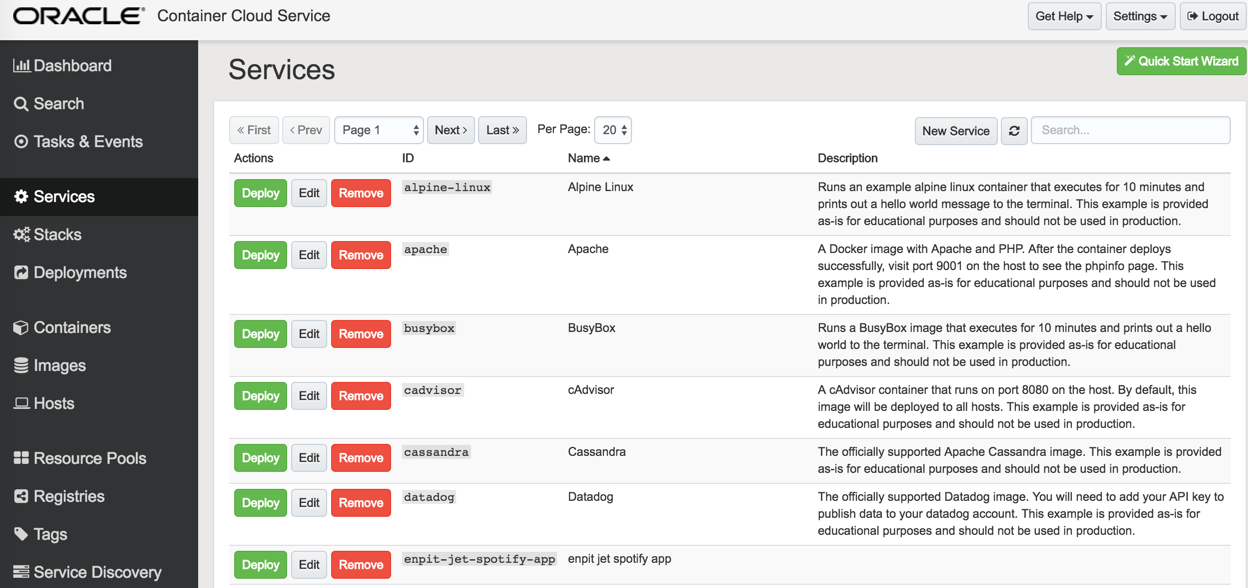Open the Page 1 dropdown selector
1248x588 pixels.
point(379,130)
